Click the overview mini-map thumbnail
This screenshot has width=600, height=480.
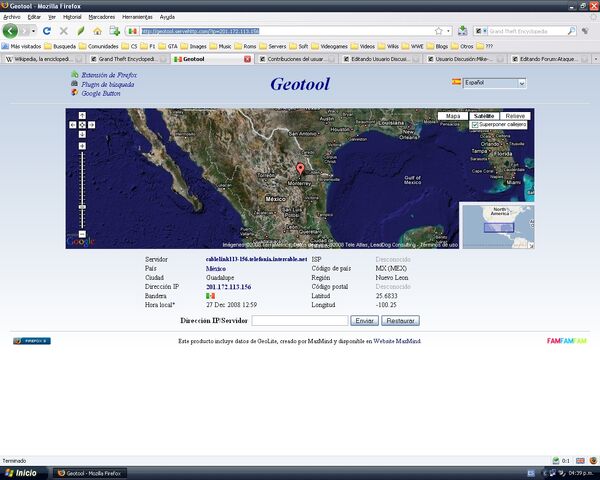point(498,226)
